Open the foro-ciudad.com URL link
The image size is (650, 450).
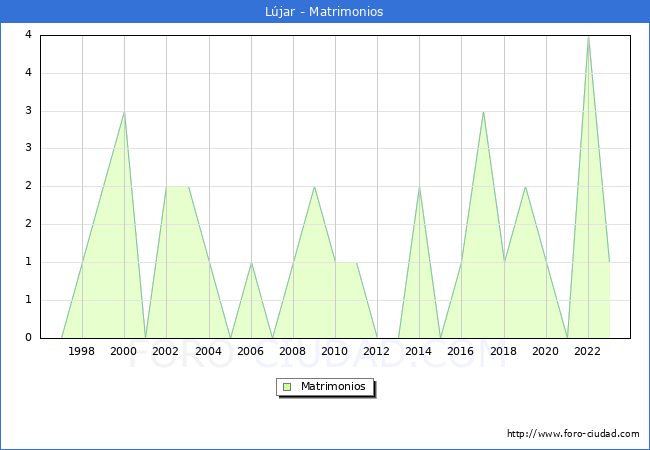pos(573,434)
